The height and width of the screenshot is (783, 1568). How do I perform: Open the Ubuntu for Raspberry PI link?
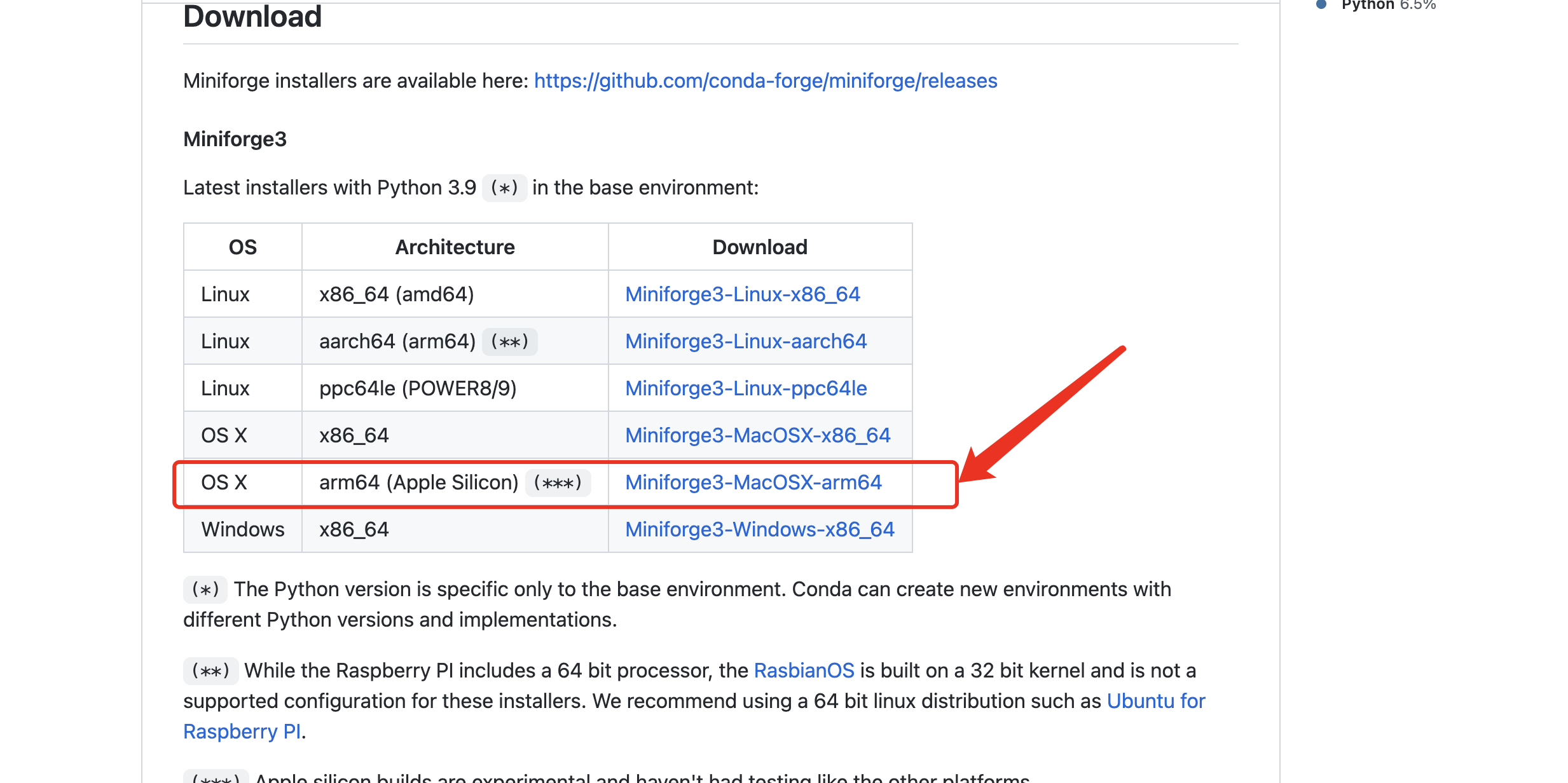click(x=1155, y=701)
